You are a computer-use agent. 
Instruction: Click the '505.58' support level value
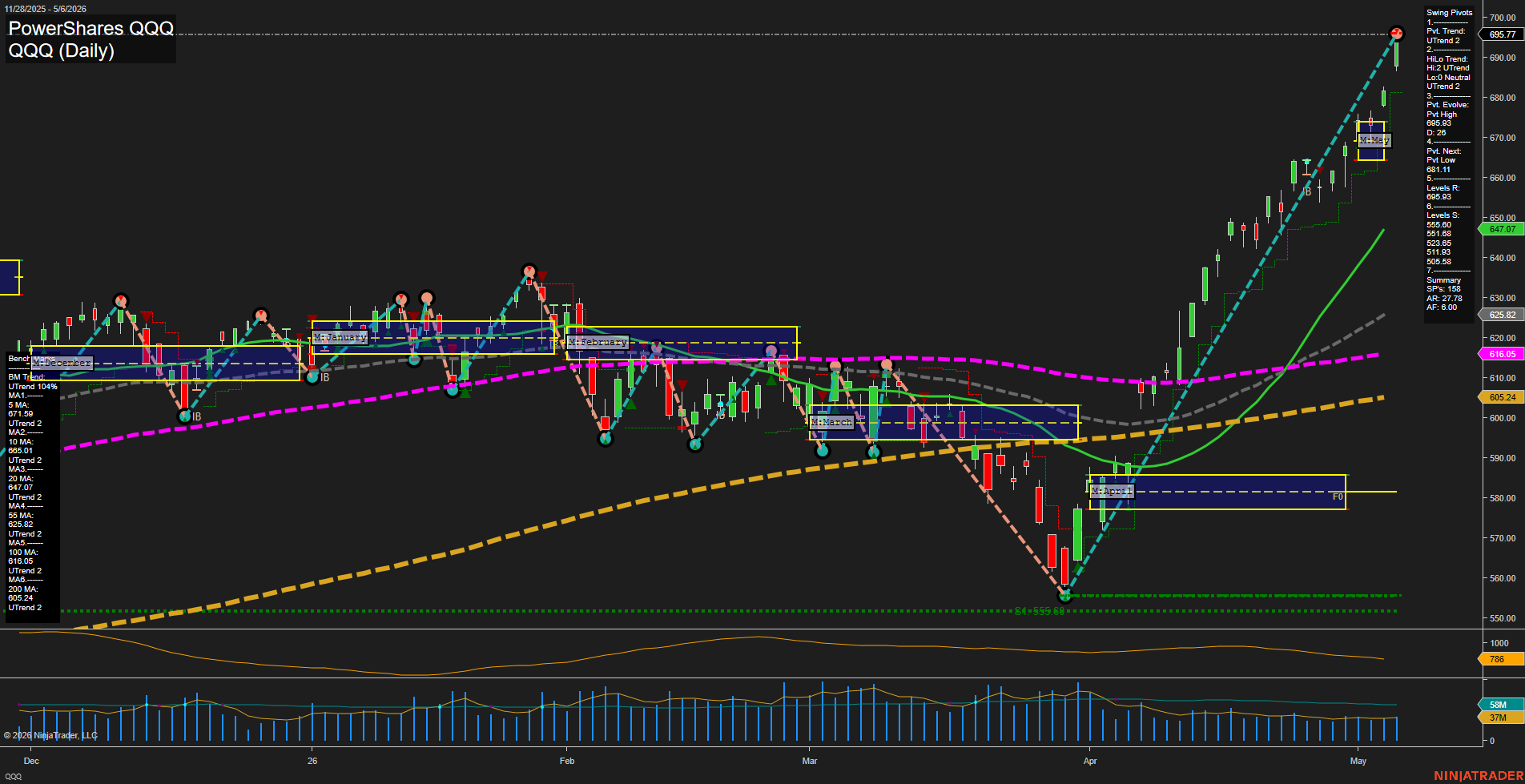tap(1438, 262)
